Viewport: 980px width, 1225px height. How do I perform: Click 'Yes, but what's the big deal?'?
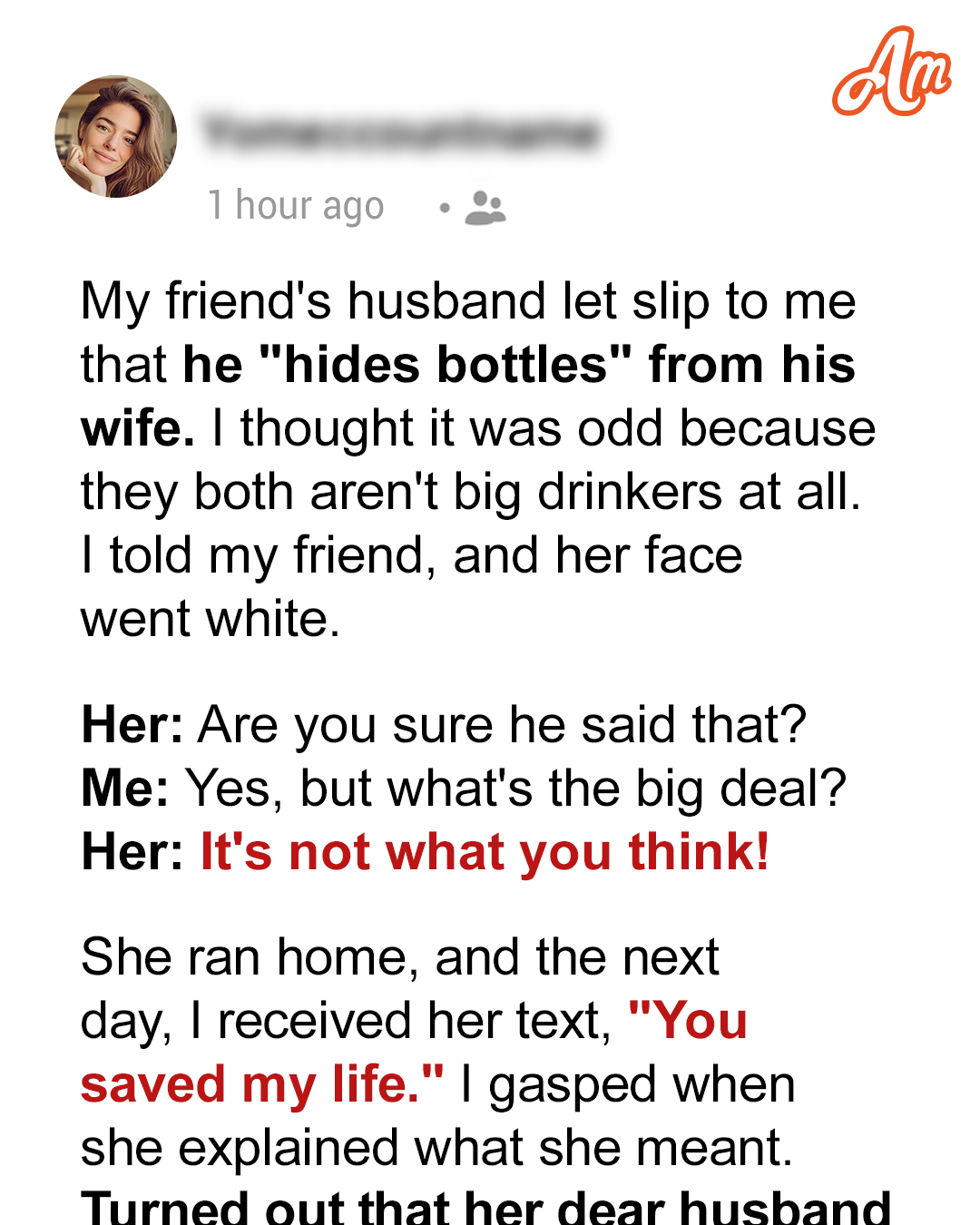516,788
